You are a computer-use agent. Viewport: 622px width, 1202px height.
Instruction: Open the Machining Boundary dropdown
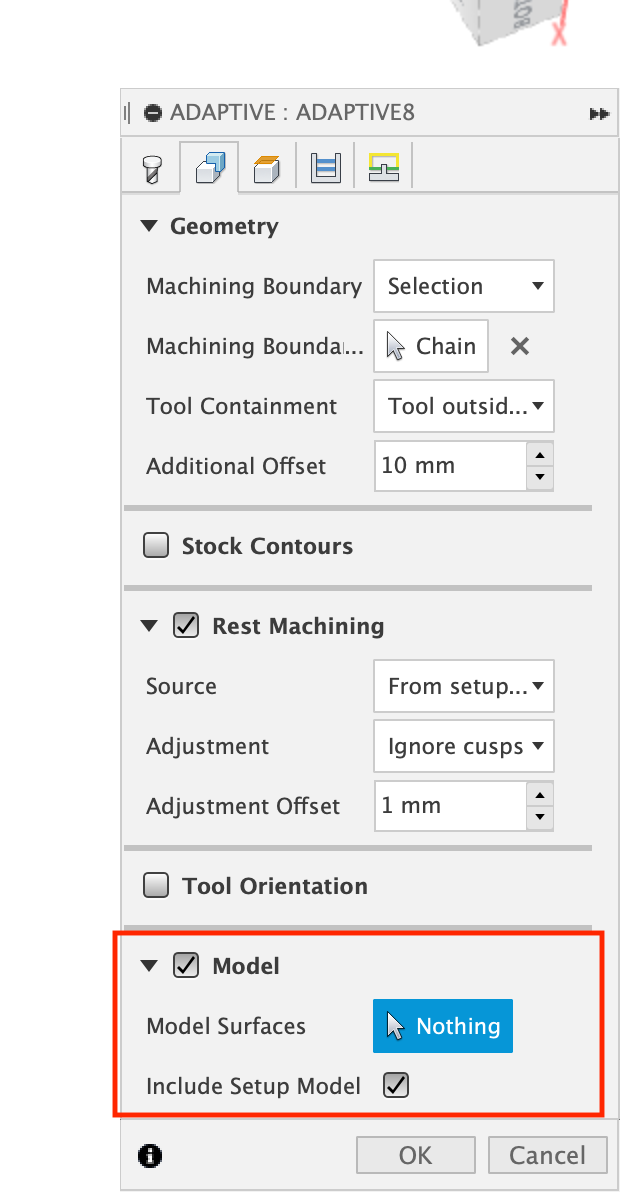(x=464, y=286)
